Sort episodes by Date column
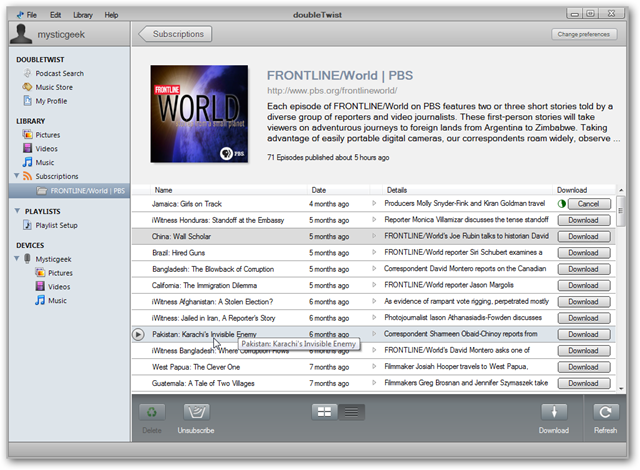 click(339, 190)
